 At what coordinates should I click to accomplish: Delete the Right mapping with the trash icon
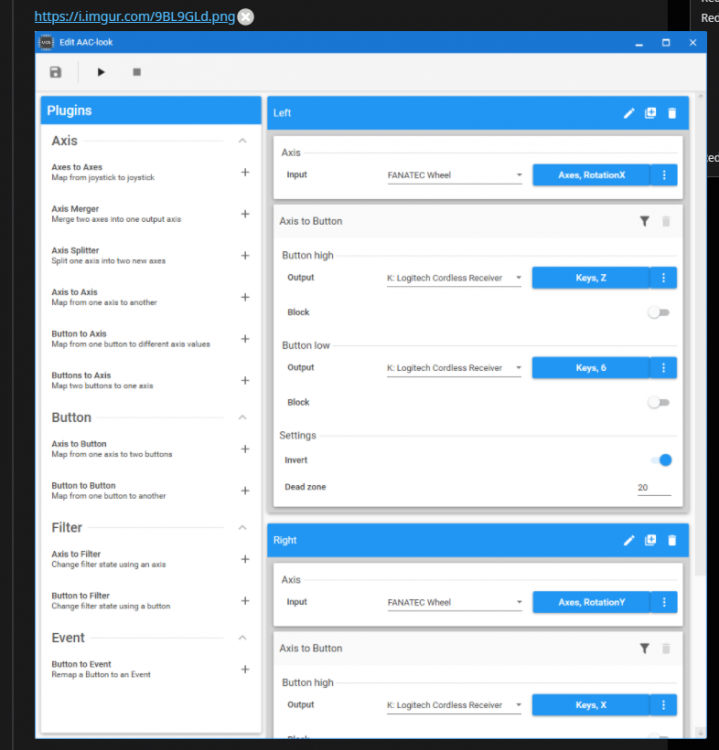click(672, 540)
